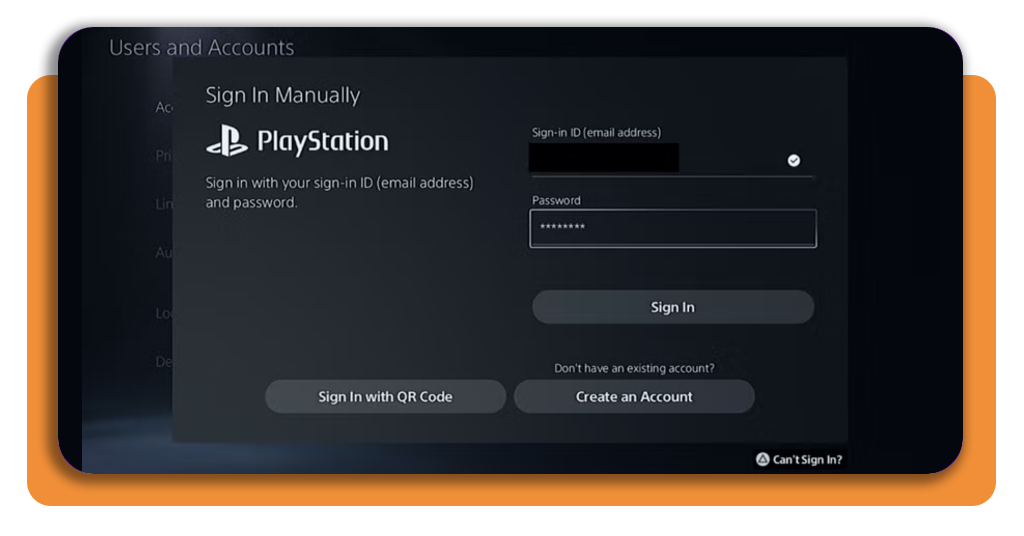Screen dimensions: 1024x536
Task: Focus the Password input field
Action: coord(673,229)
